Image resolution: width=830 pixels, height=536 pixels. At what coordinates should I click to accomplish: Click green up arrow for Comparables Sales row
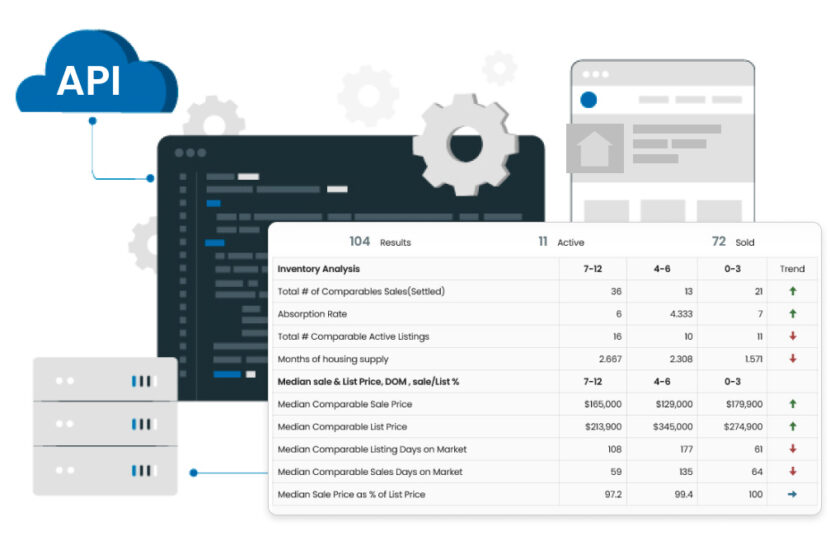[x=792, y=291]
